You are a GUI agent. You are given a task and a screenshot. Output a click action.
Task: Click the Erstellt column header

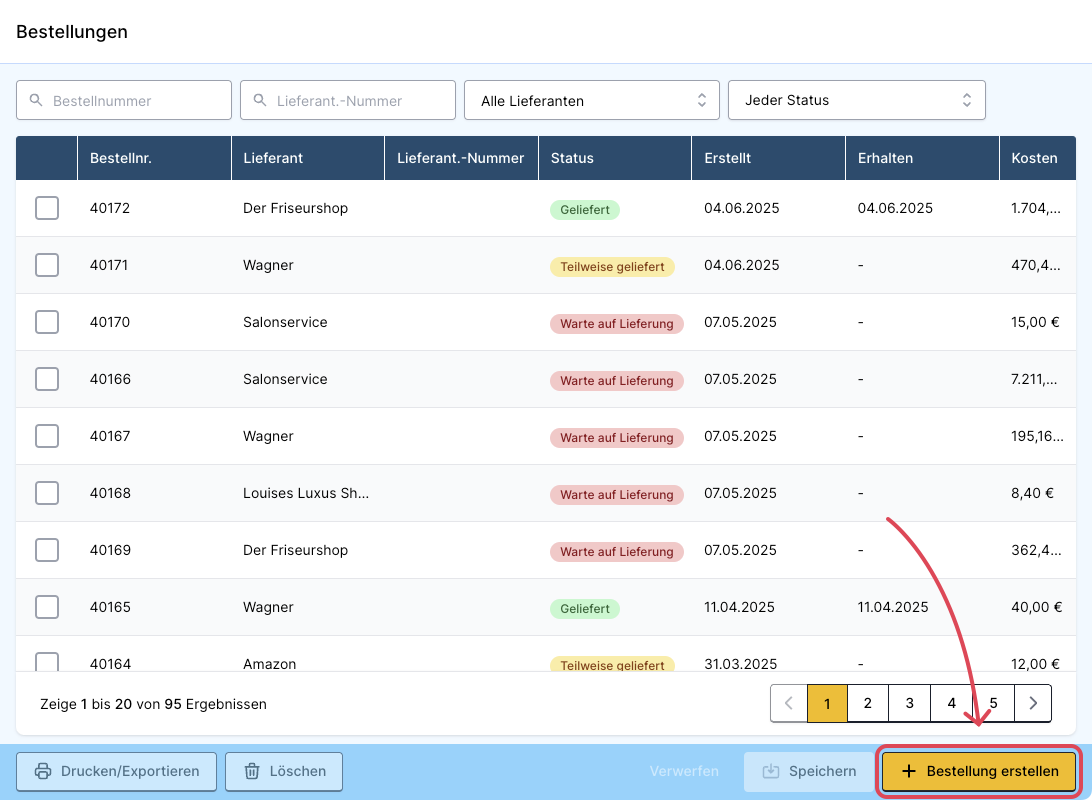769,158
